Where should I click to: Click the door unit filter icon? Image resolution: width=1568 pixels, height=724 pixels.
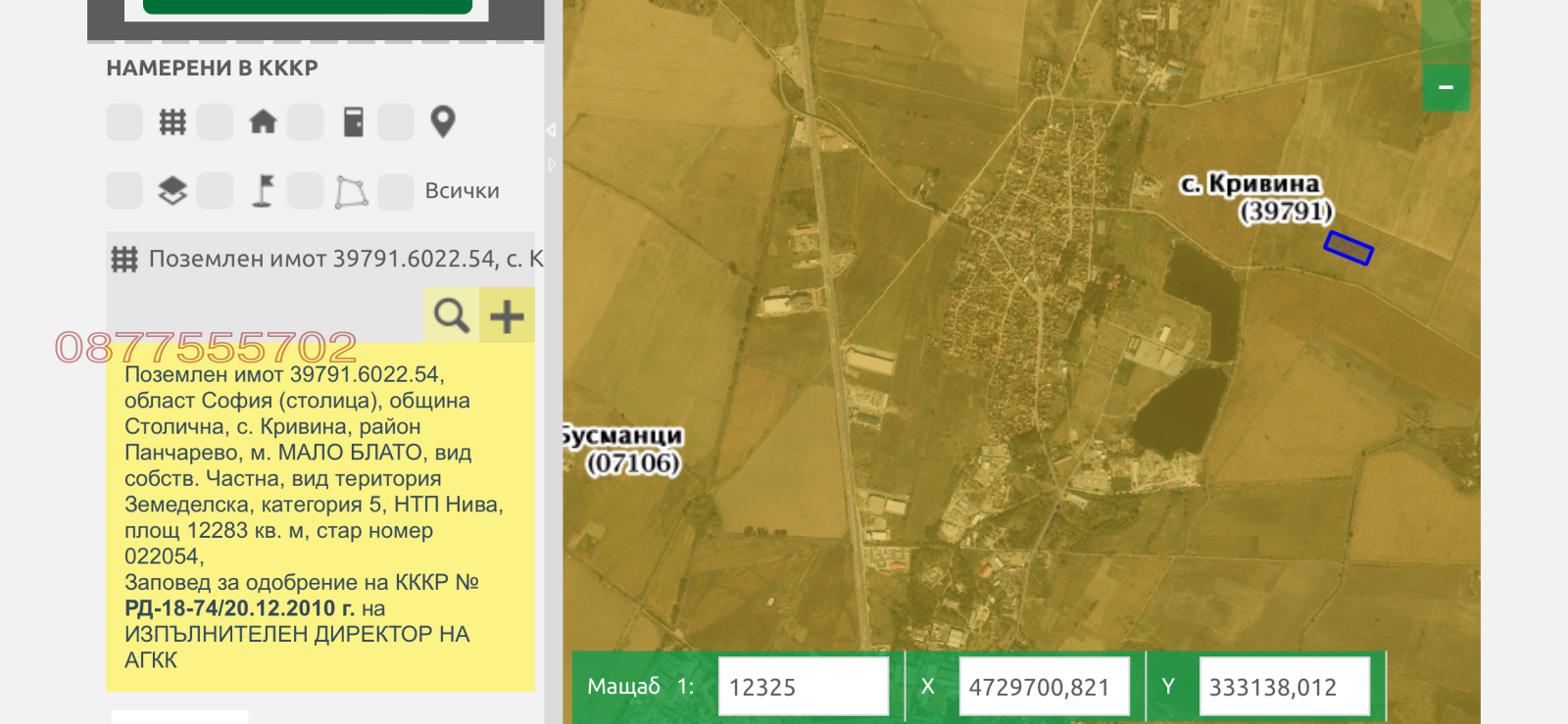click(x=354, y=122)
